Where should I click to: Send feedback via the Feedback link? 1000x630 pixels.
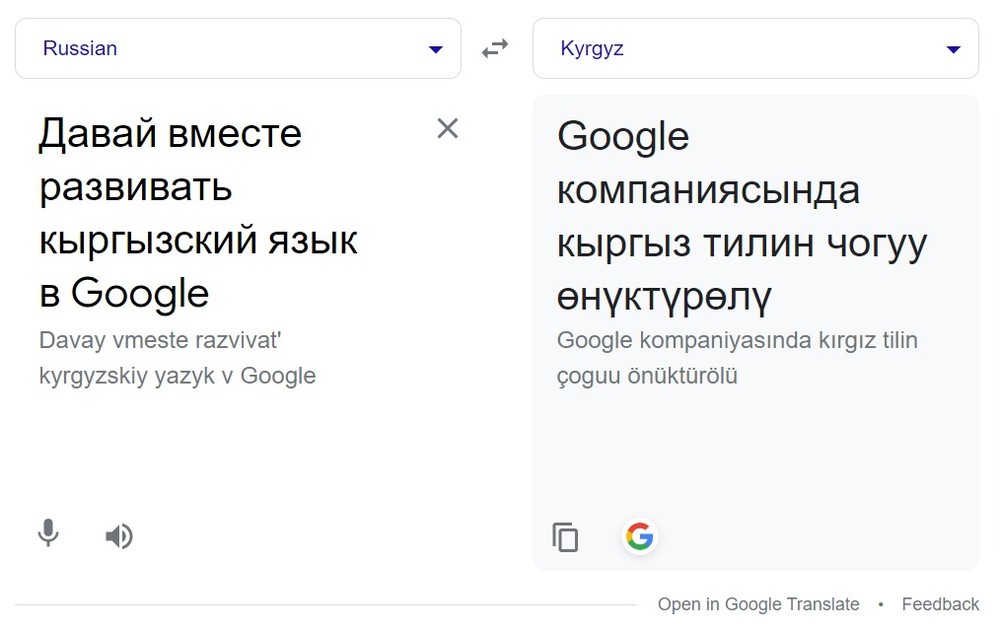[x=940, y=604]
